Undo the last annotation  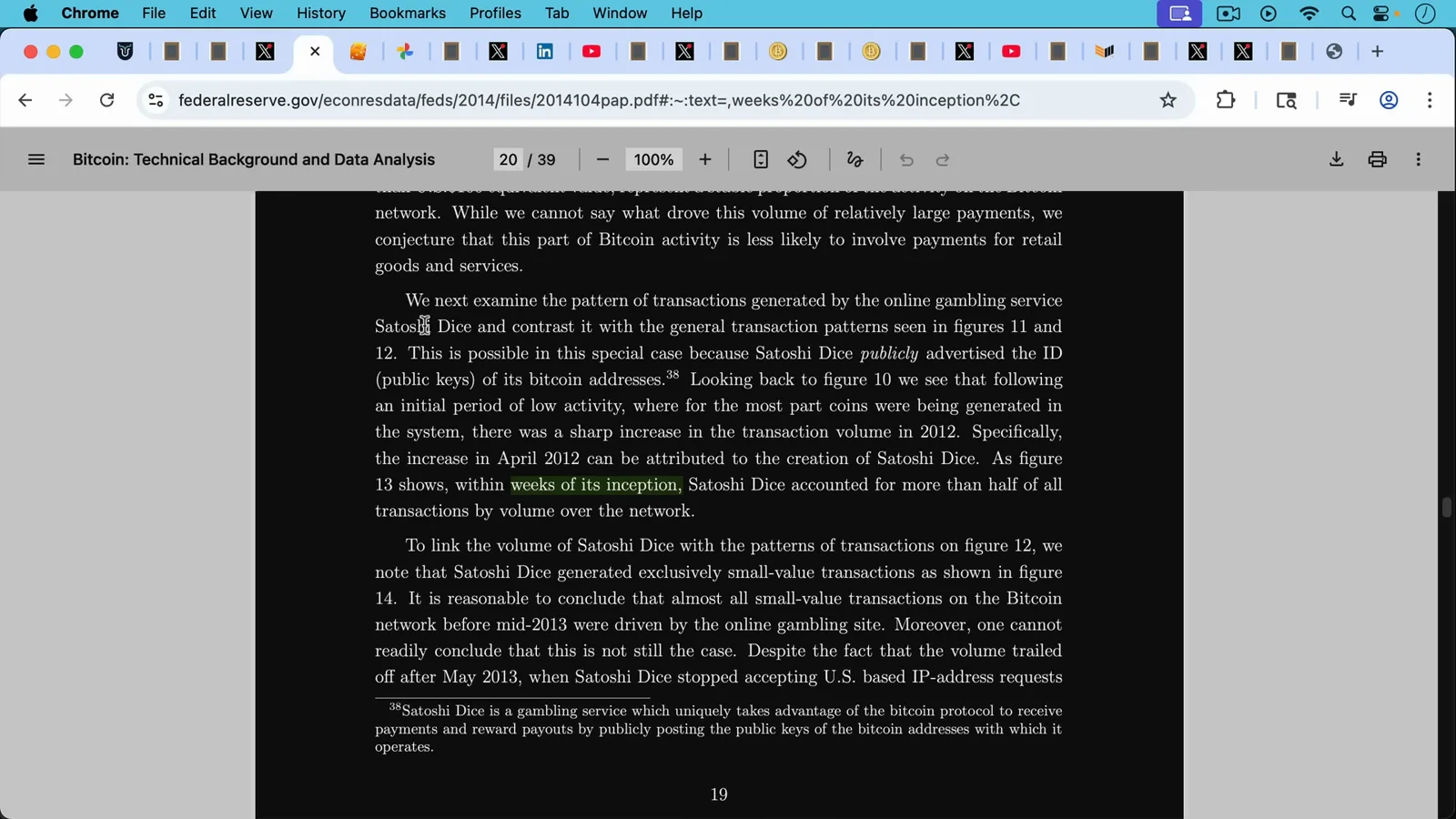point(906,160)
